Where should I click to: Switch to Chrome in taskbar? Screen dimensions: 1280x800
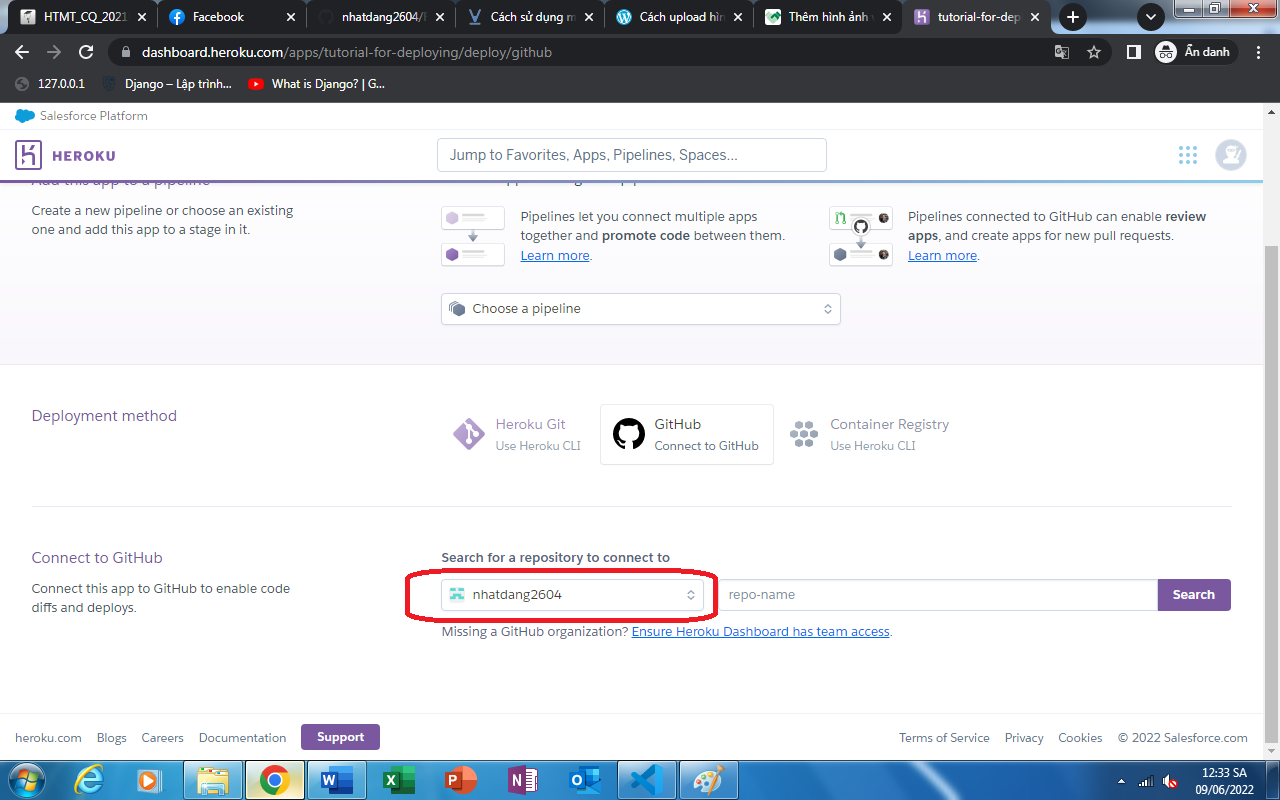click(x=274, y=780)
